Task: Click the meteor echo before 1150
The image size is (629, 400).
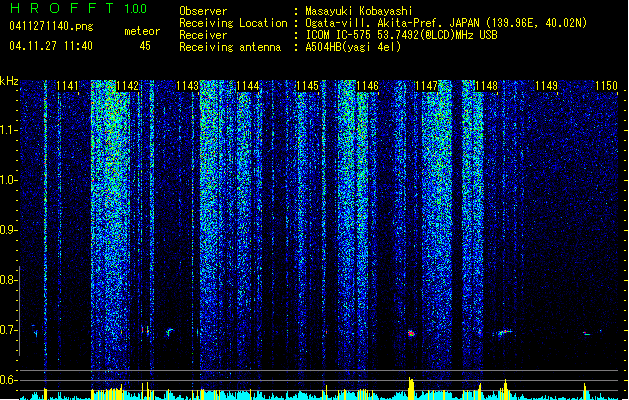Action: point(587,333)
